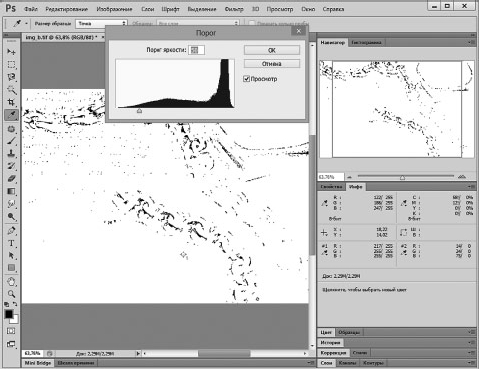Click the threshold slider triangle under histogram
The image size is (479, 369).
point(139,111)
